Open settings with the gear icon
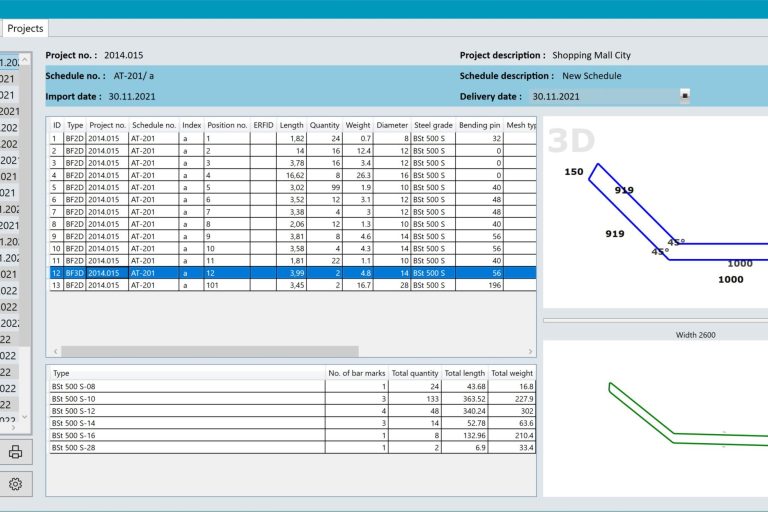Screen dimensions: 768x512 point(15,485)
